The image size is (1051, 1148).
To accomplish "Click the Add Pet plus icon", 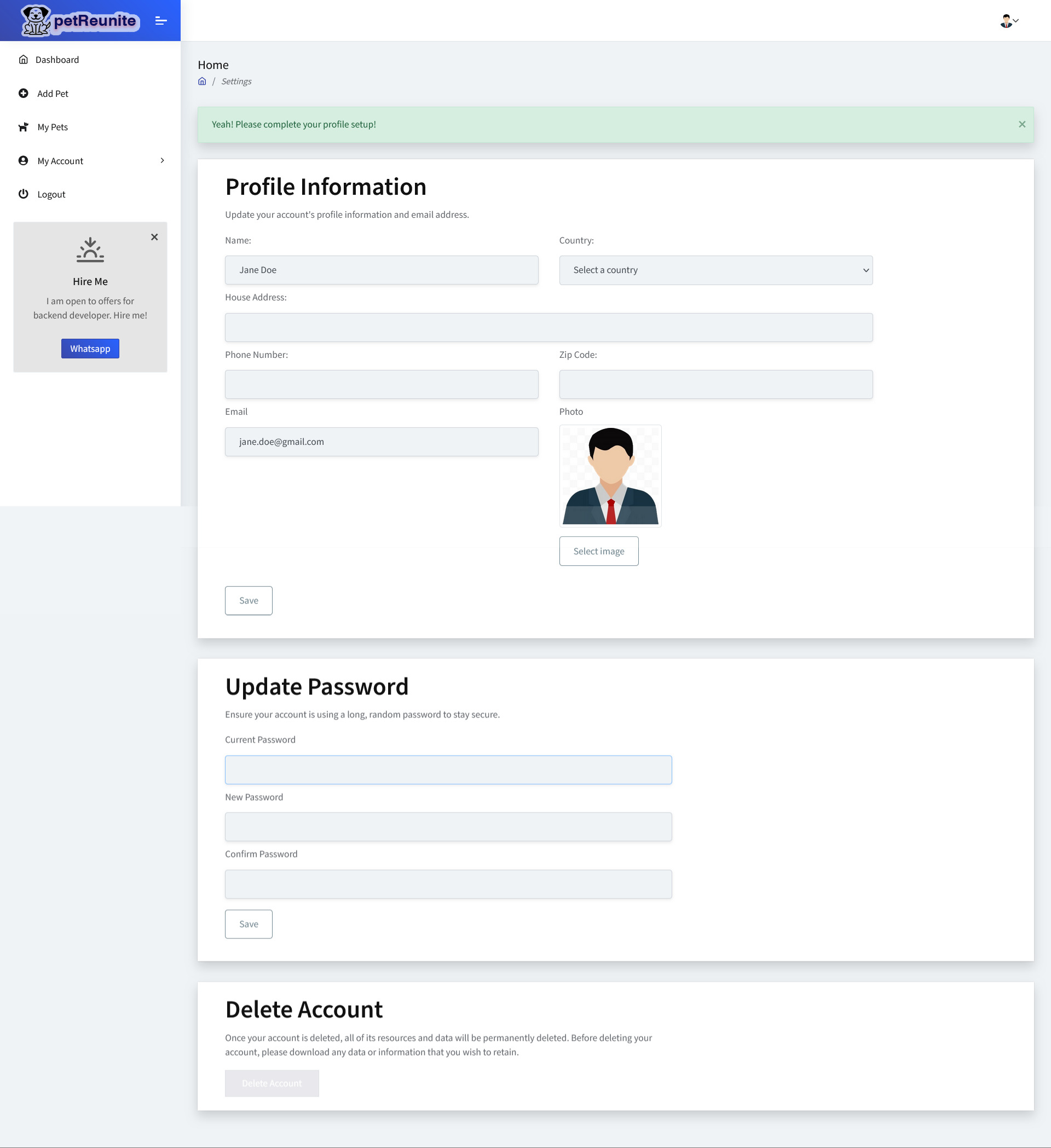I will coord(24,94).
